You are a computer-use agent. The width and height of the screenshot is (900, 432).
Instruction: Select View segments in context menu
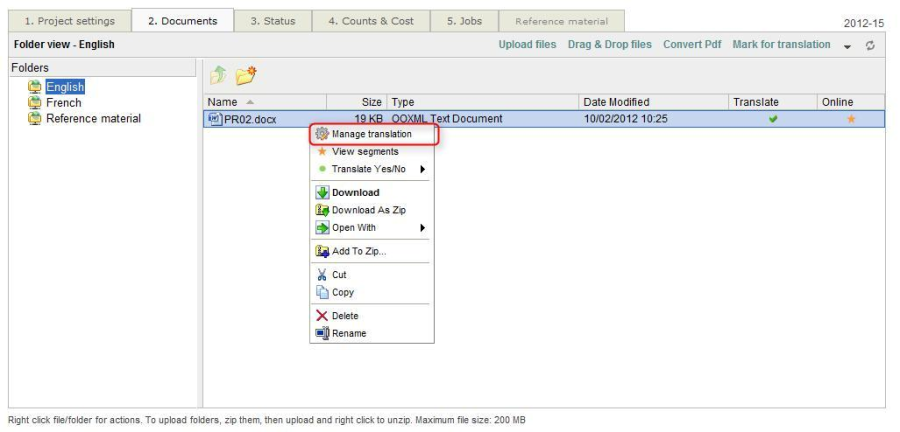pos(364,152)
